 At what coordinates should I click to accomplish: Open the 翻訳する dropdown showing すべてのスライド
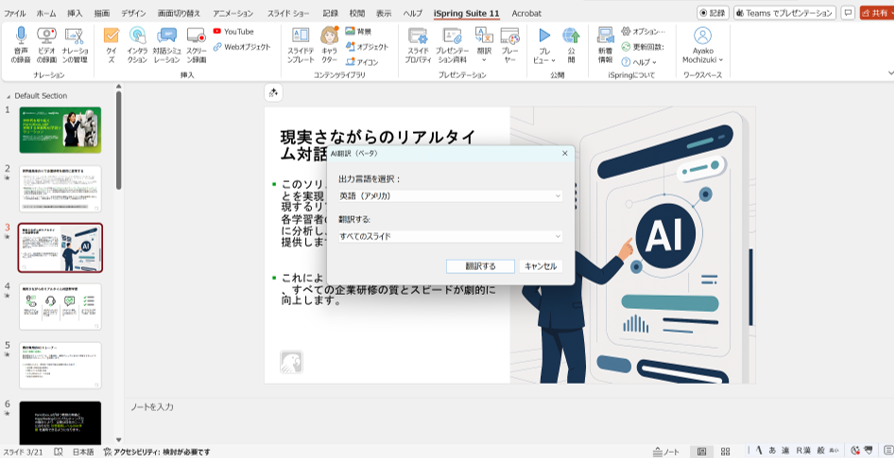coord(449,237)
